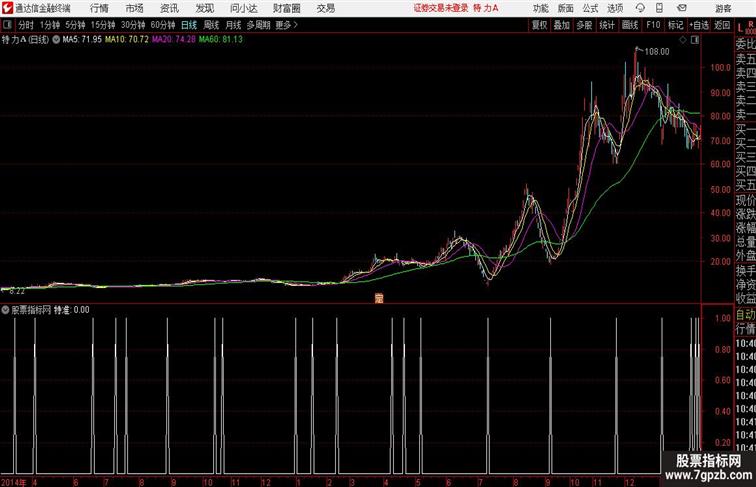Select the 日线 daily chart tab
This screenshot has width=756, height=487.
(x=189, y=25)
